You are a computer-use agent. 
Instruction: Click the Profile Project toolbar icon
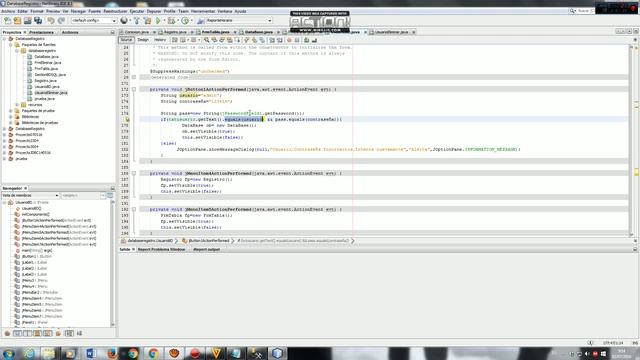pos(185,20)
